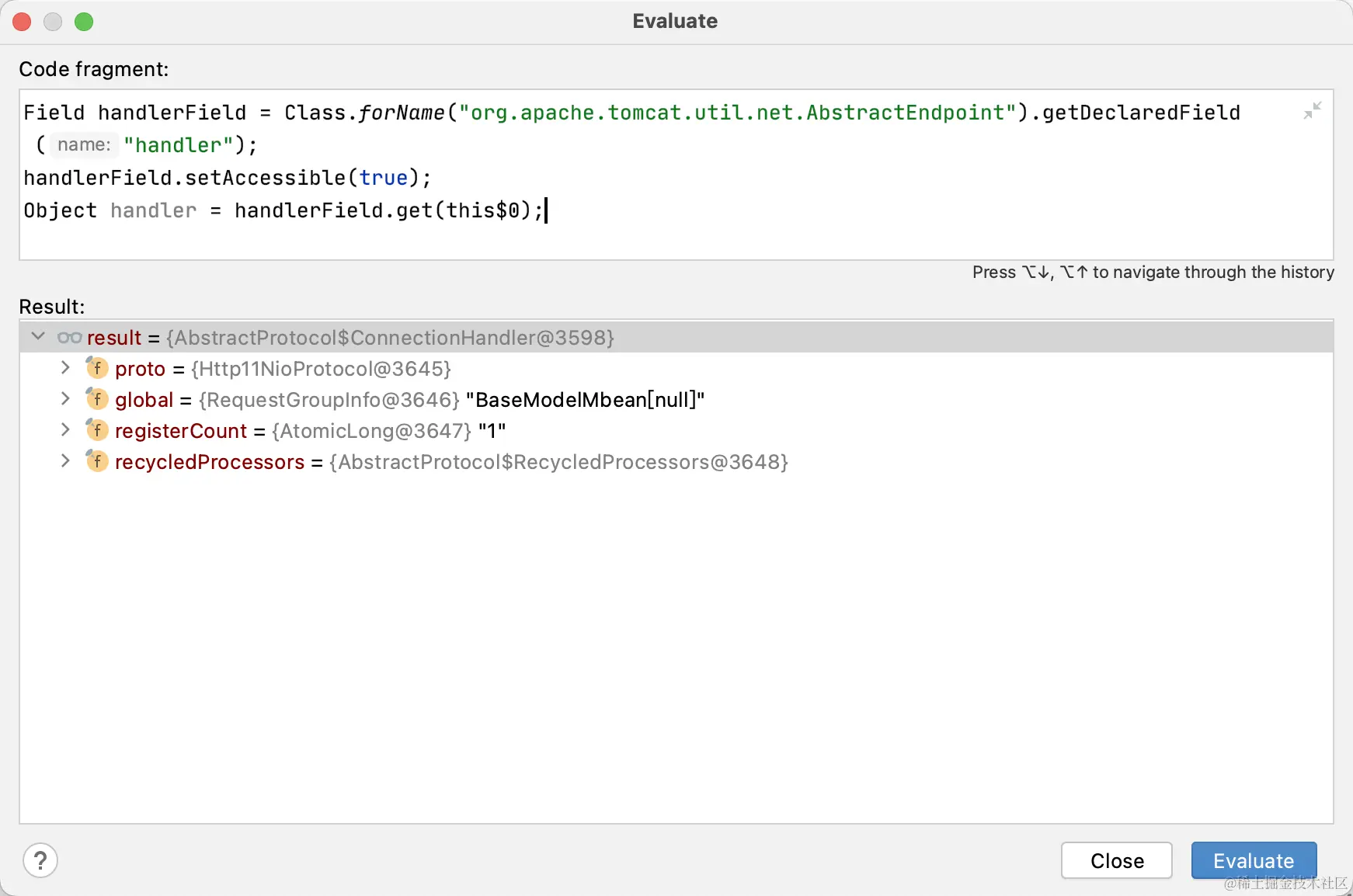Expand the recycledProcessors field node
The image size is (1353, 896).
coord(65,461)
